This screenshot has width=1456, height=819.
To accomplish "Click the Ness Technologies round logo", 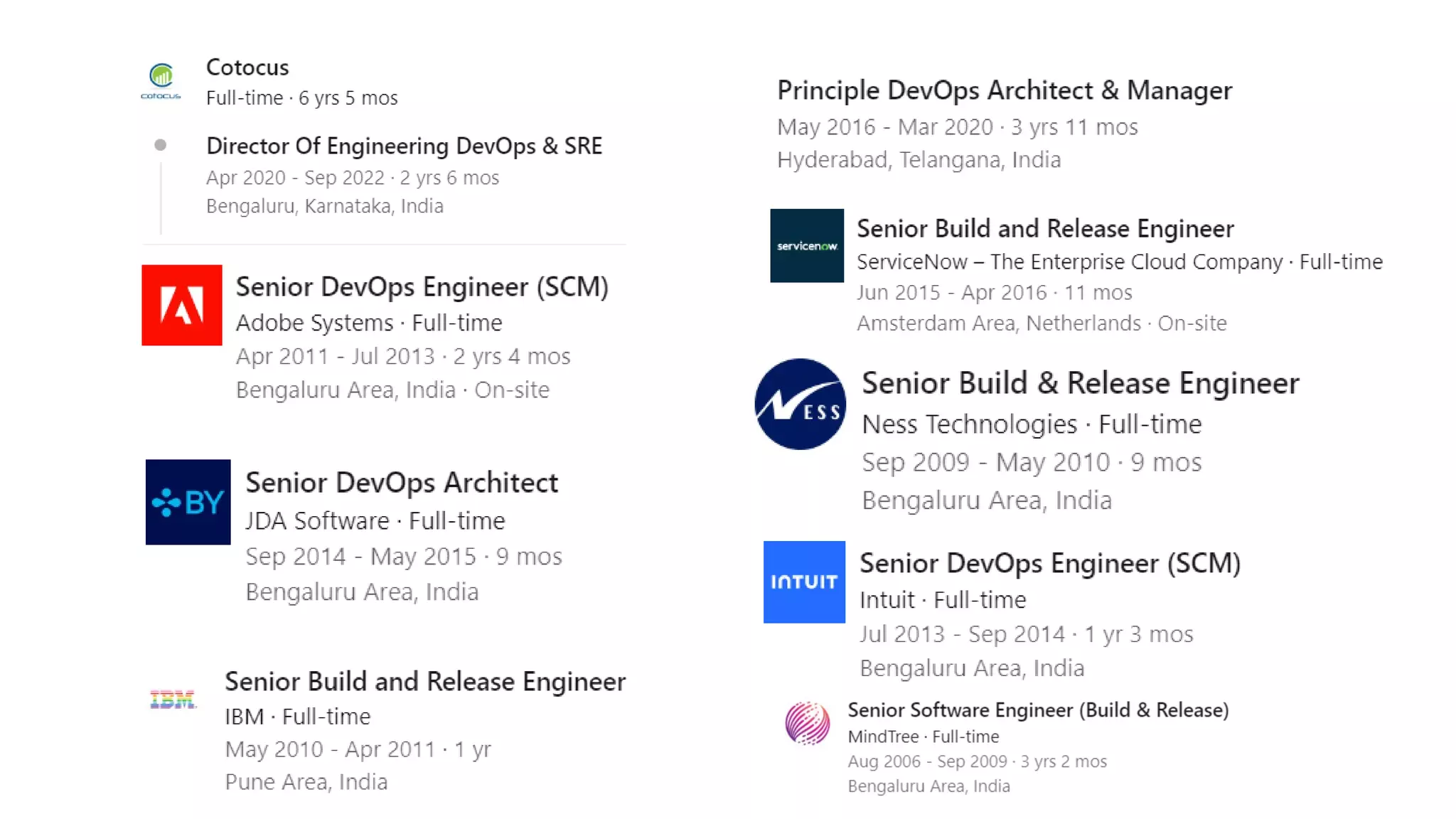I will coord(801,404).
